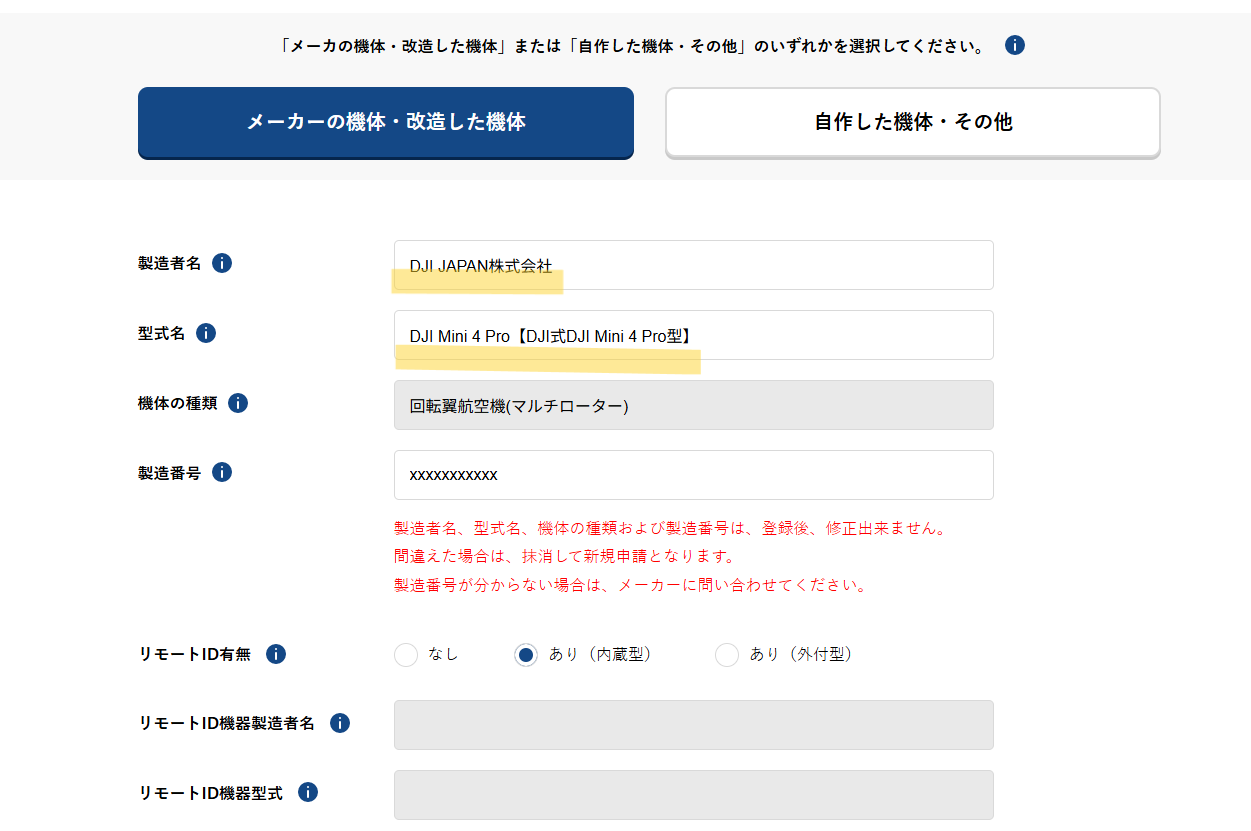Click info icon next to リモートID有無
The height and width of the screenshot is (831, 1251).
pos(276,654)
